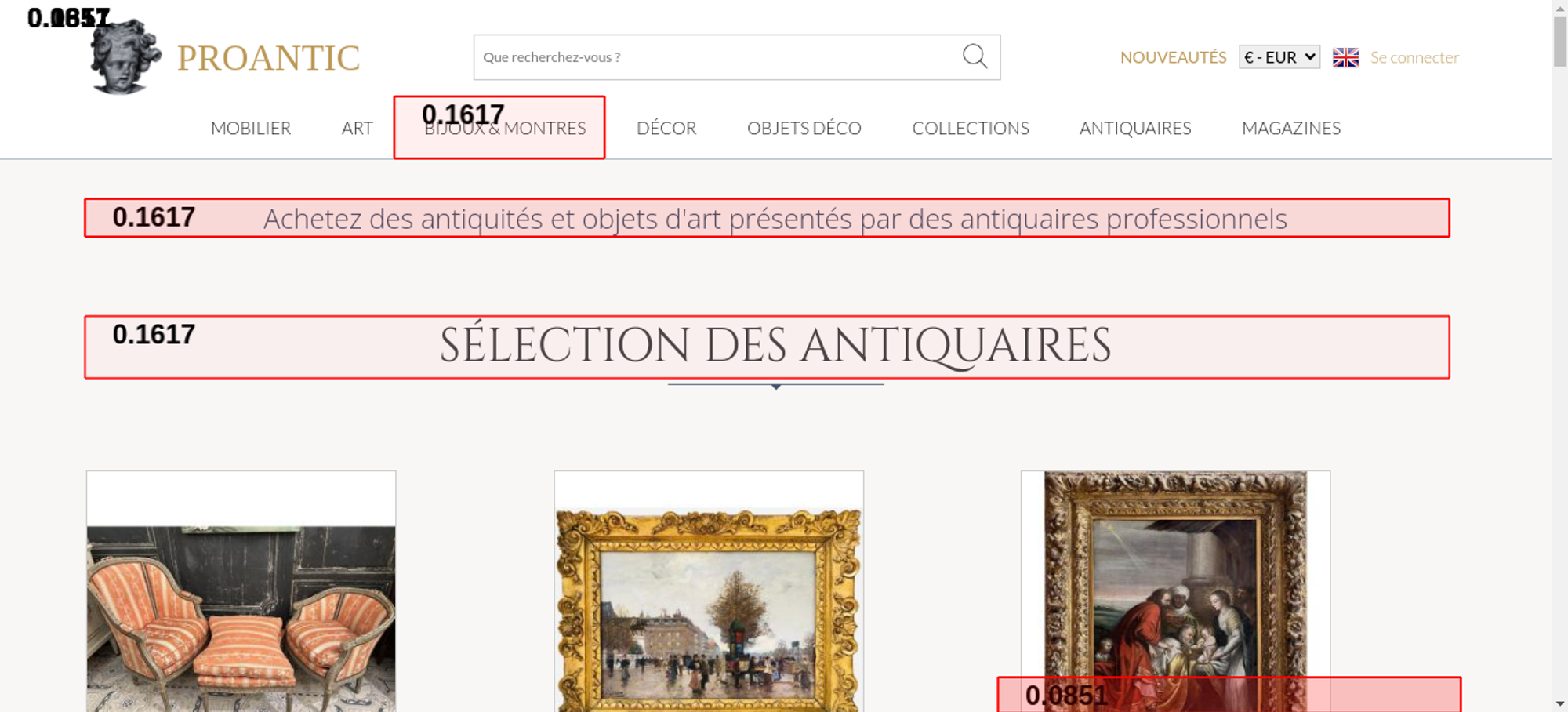Open the Décor menu
1568x712 pixels.
click(666, 128)
